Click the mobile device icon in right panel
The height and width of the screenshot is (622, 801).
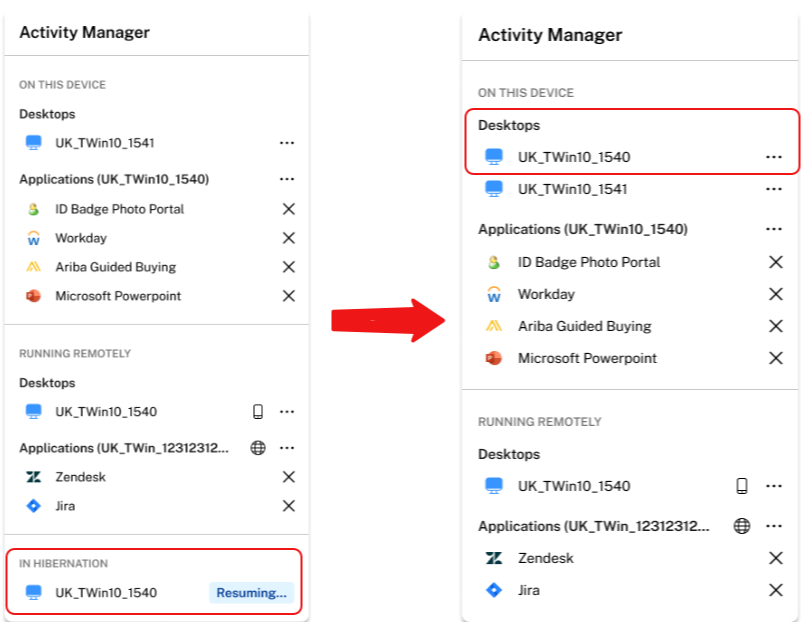pos(742,486)
